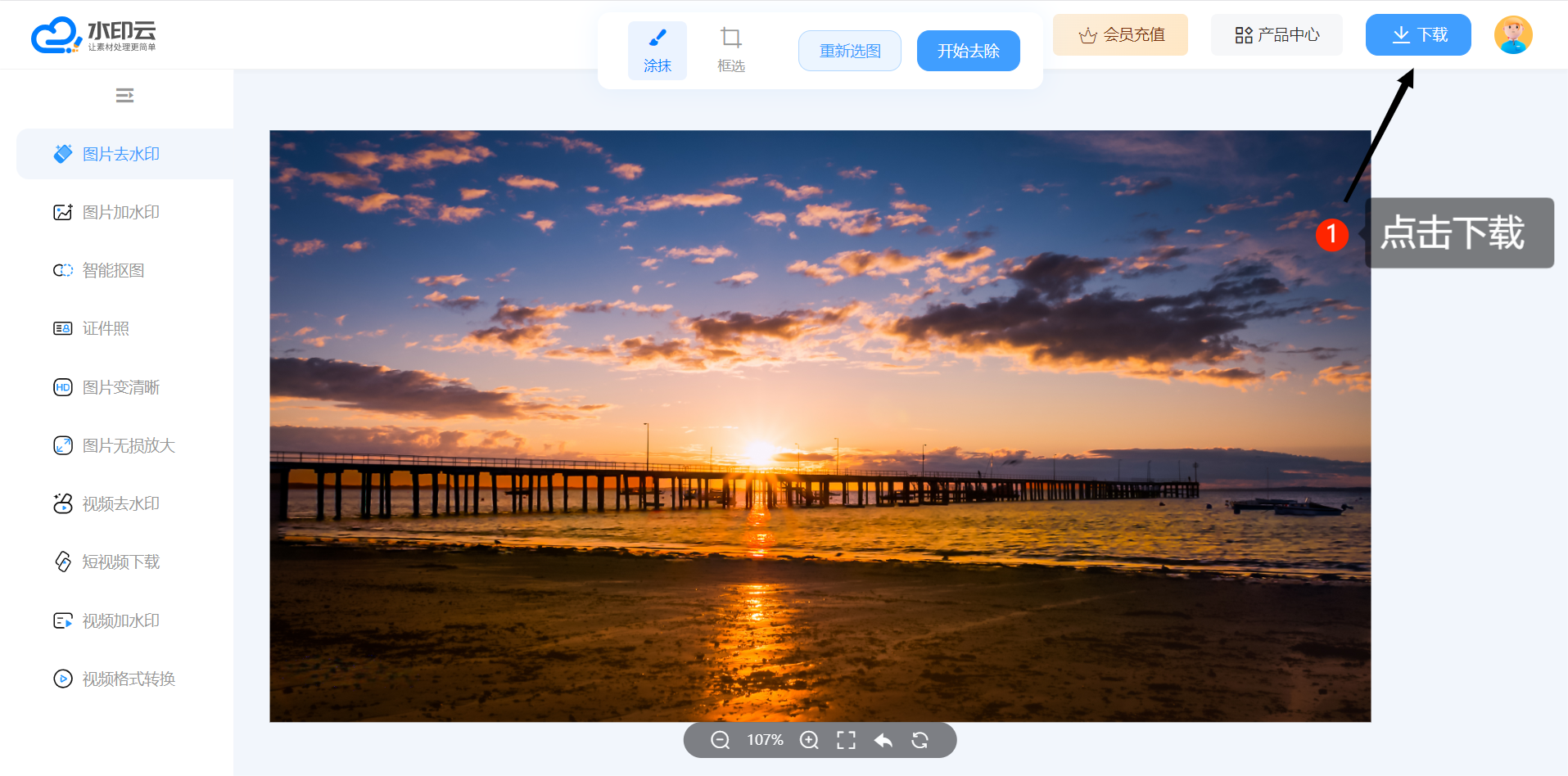Click the zoom out magnifier icon
The width and height of the screenshot is (1568, 776).
pyautogui.click(x=720, y=740)
